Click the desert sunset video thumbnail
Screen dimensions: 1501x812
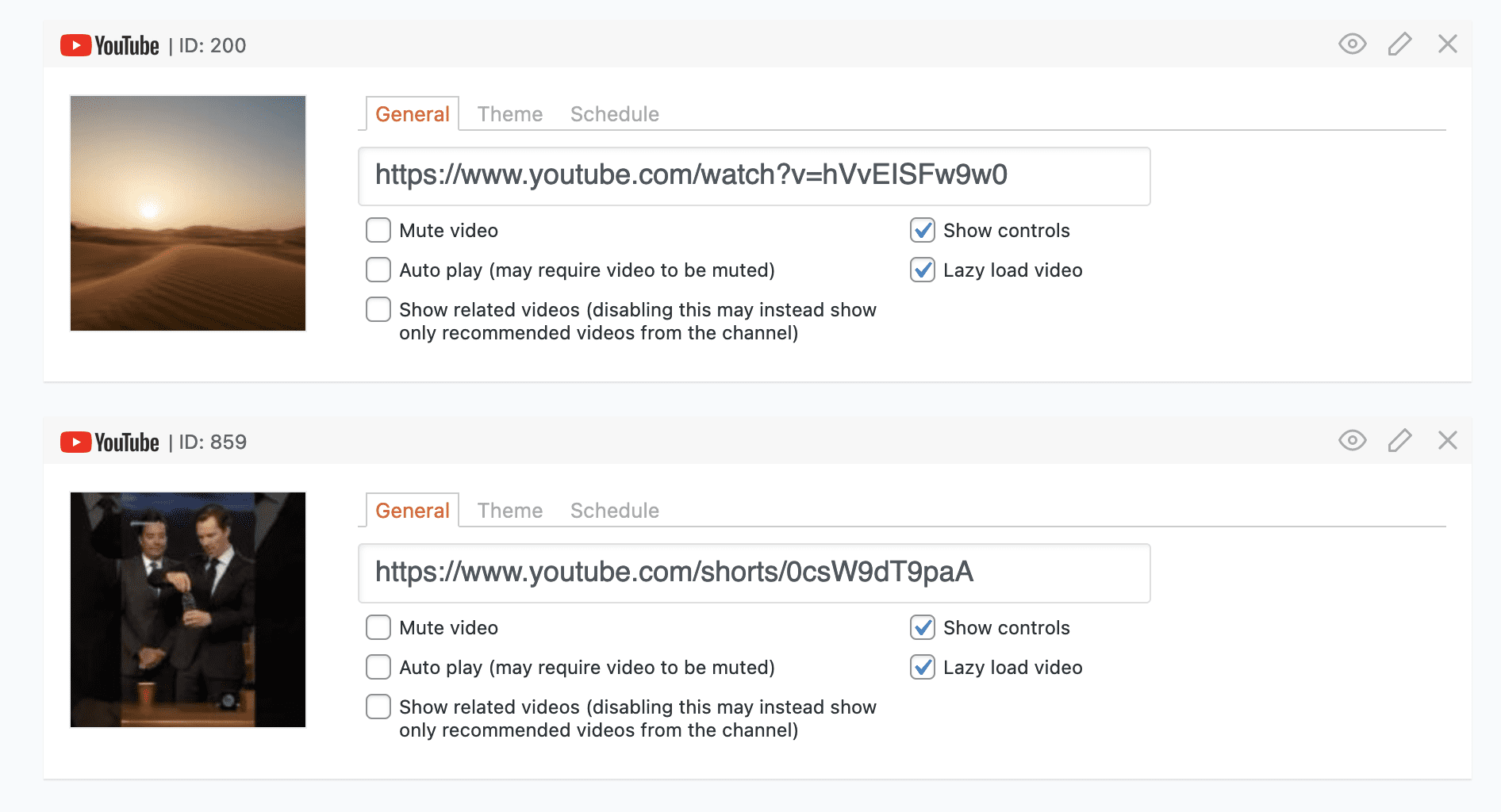[x=187, y=213]
